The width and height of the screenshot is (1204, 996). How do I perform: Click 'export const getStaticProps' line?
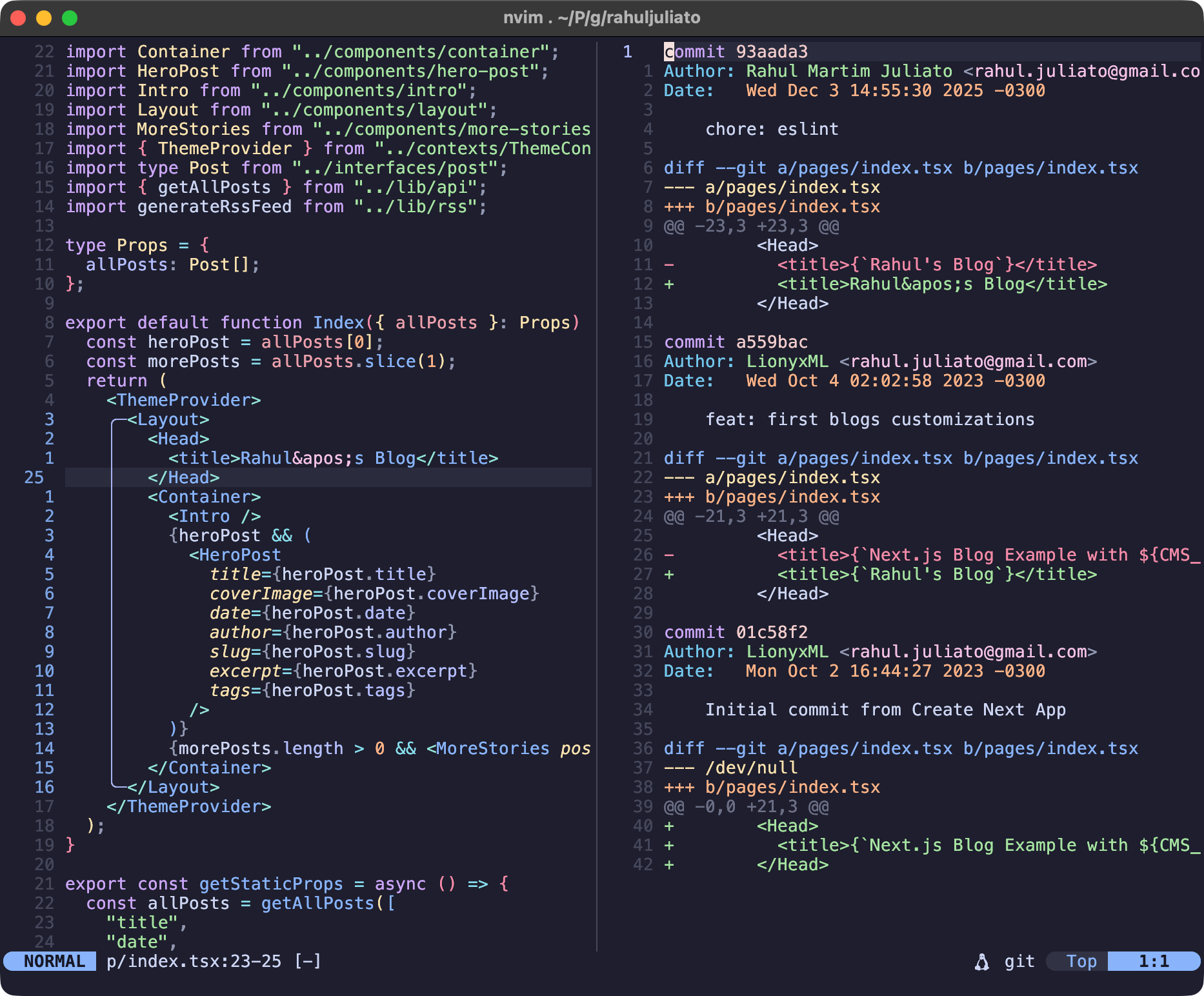click(x=286, y=884)
